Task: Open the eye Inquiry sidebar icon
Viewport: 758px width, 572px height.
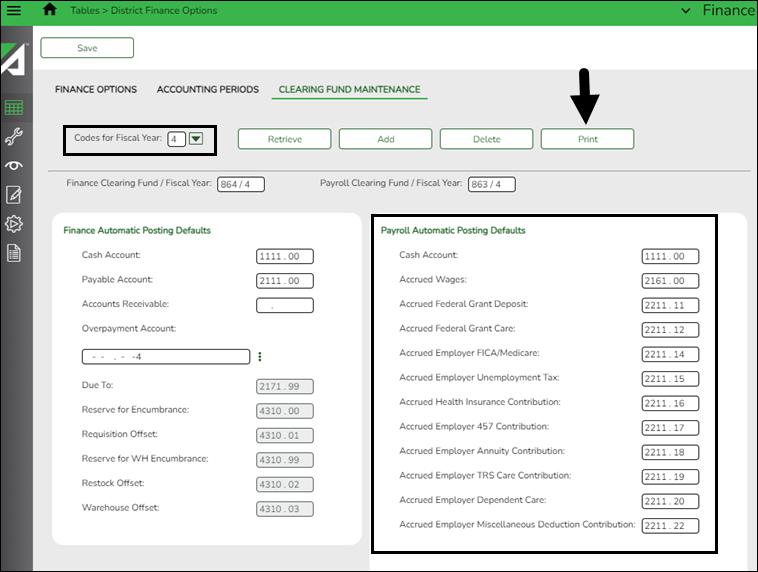Action: (14, 165)
